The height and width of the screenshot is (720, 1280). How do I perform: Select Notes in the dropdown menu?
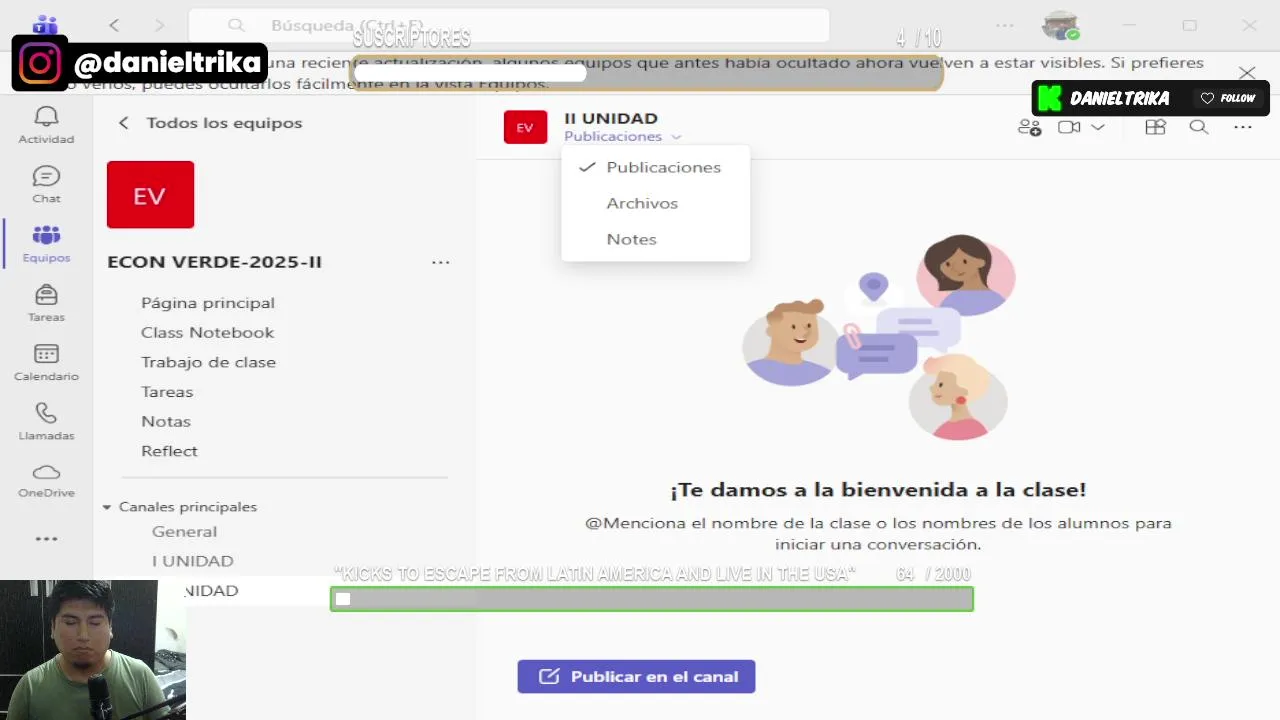pyautogui.click(x=655, y=239)
